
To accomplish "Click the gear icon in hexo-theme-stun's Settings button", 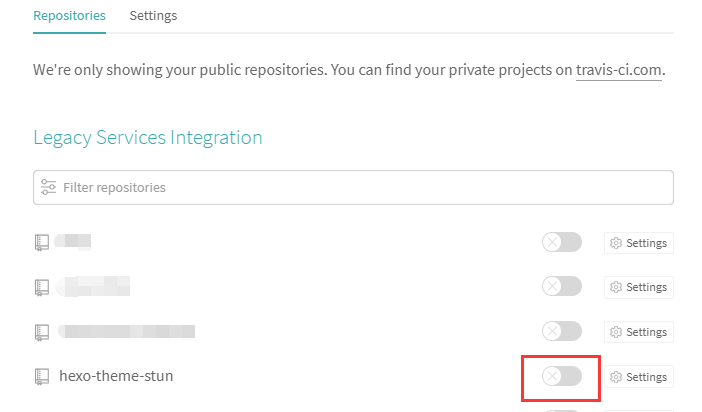I will [x=616, y=377].
